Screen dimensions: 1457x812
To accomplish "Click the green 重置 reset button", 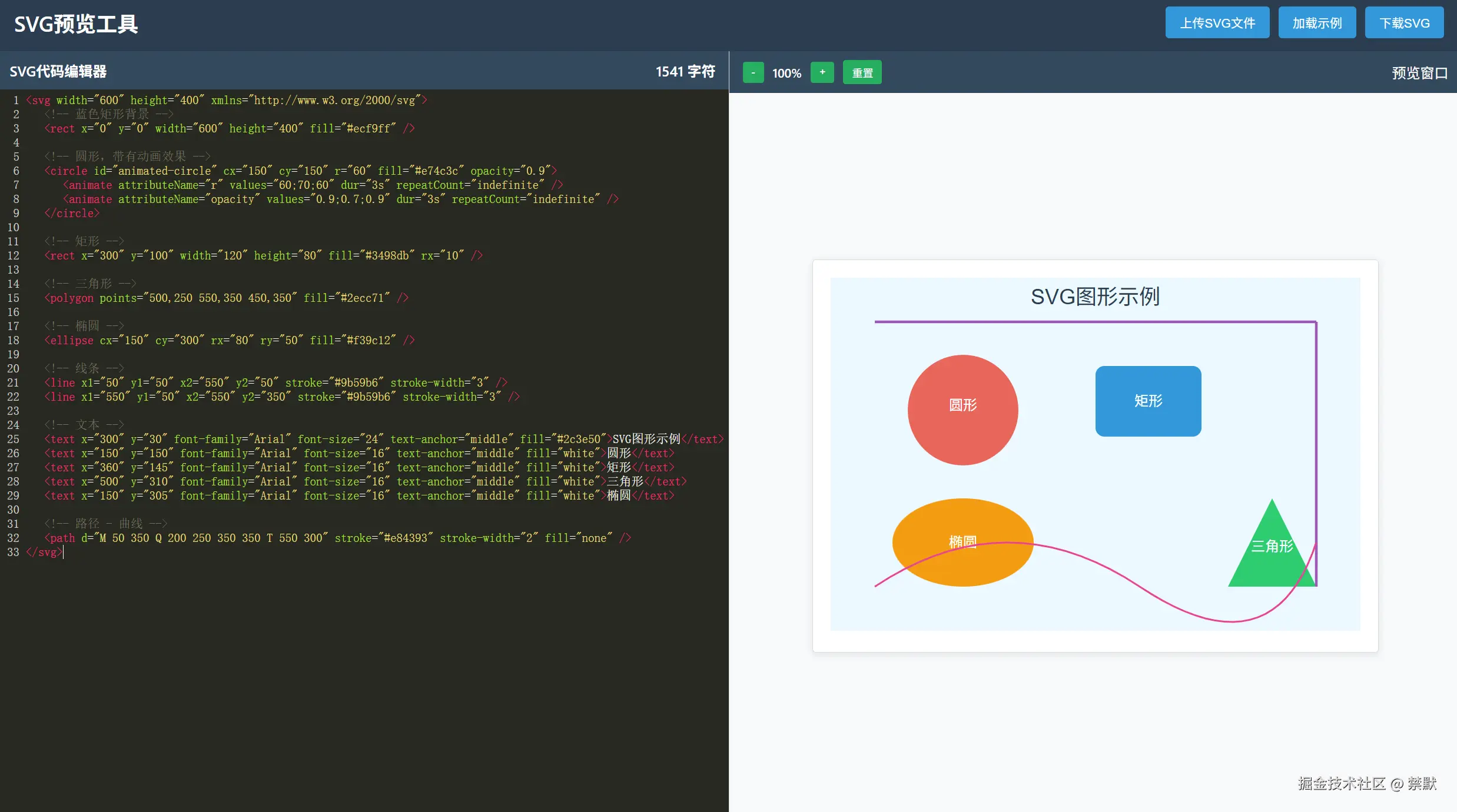I will tap(862, 72).
